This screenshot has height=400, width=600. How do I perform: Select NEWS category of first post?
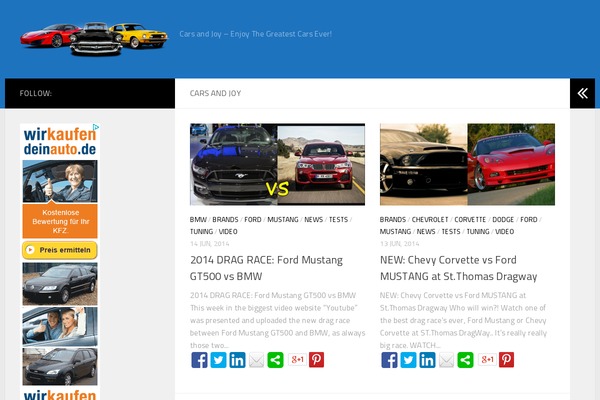pyautogui.click(x=314, y=220)
